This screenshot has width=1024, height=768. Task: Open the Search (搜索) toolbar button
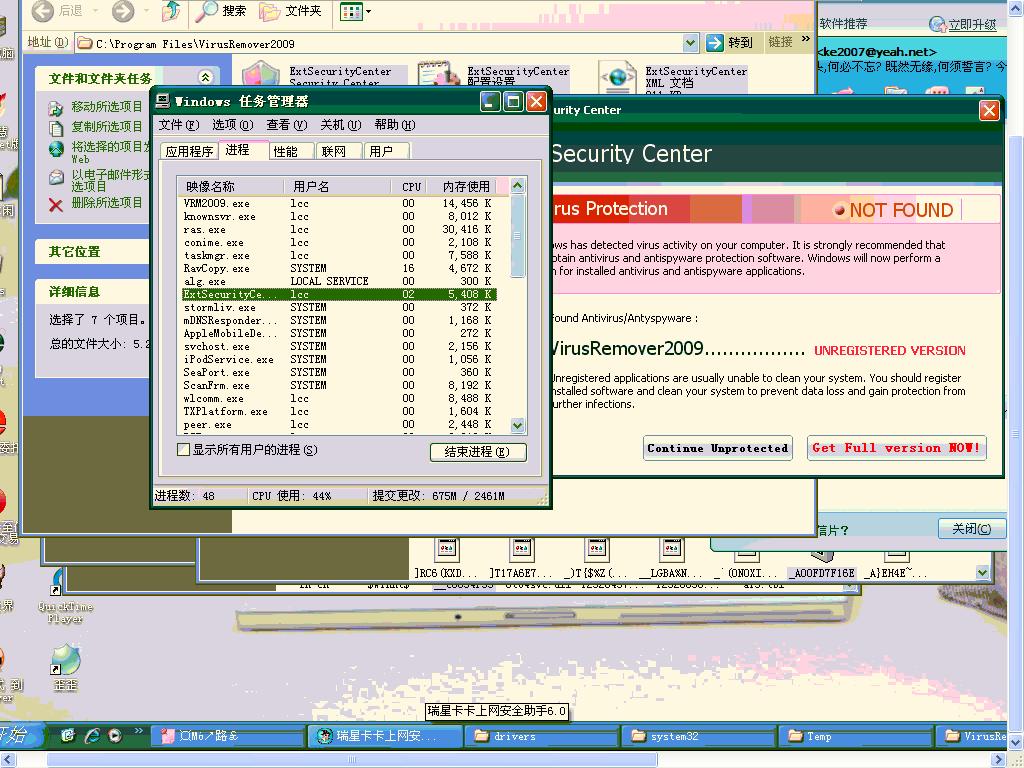tap(221, 10)
